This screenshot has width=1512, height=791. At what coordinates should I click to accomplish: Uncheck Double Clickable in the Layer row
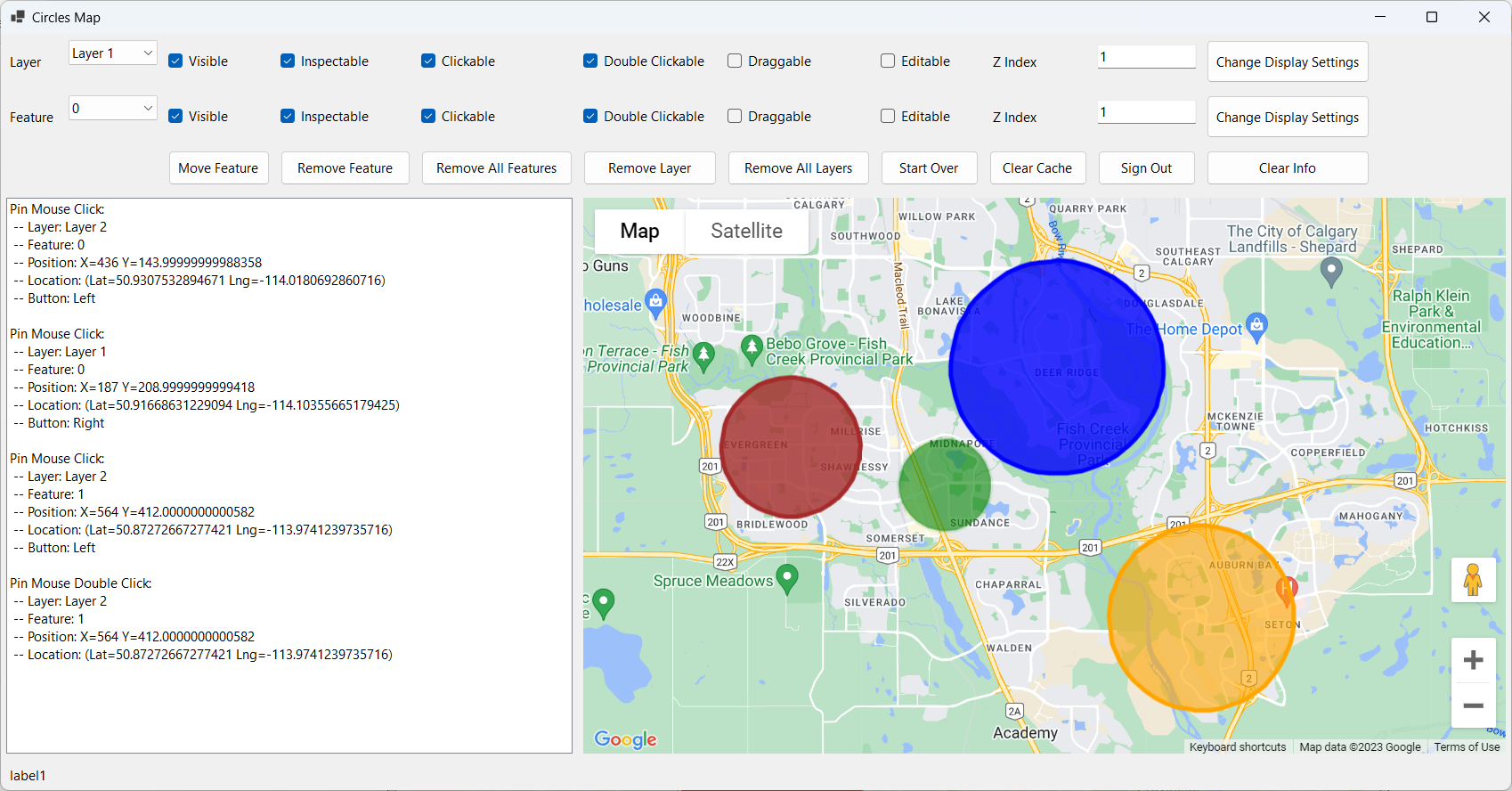coord(590,61)
